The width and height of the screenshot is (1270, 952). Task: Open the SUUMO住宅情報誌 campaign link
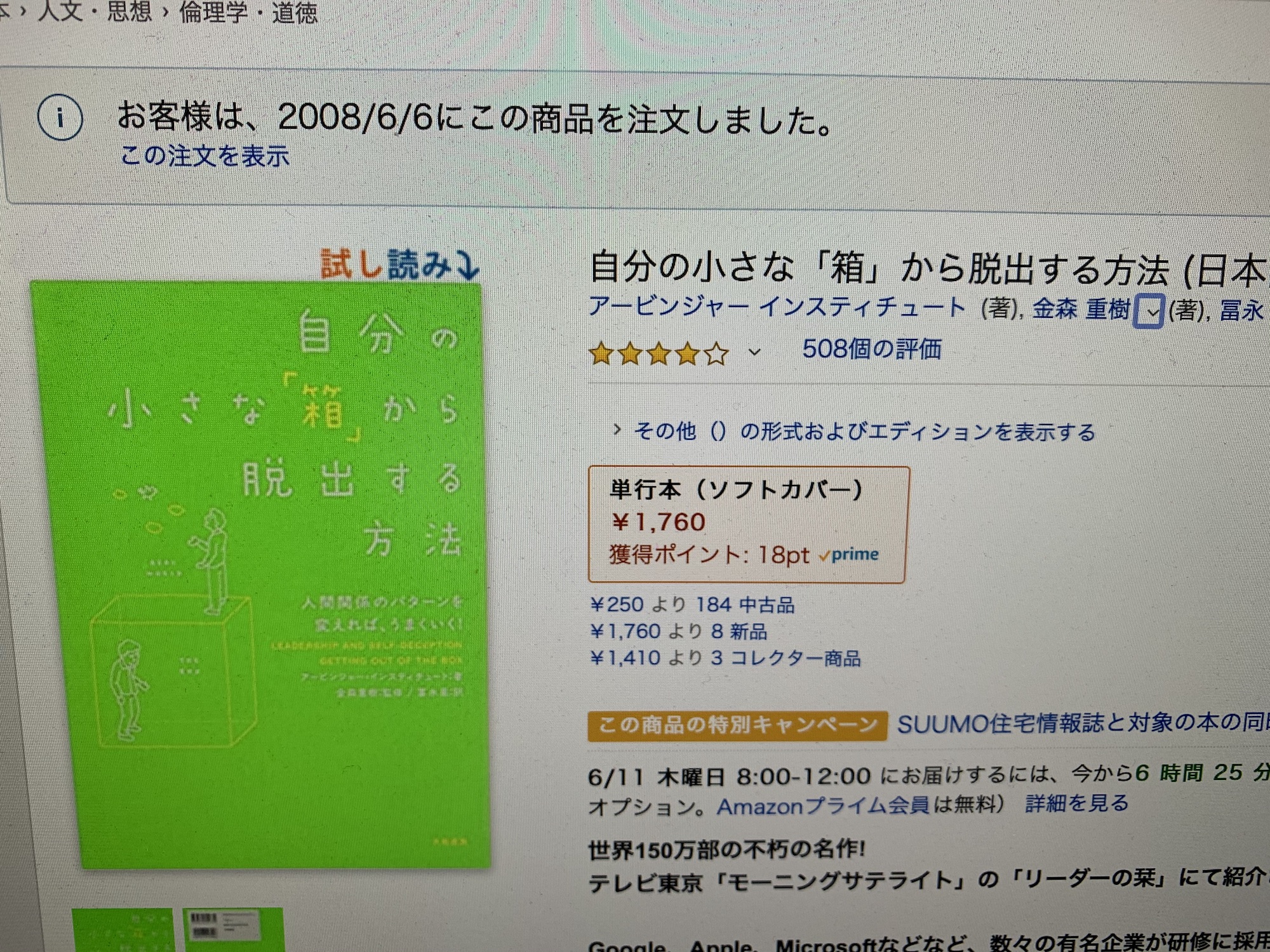pos(1083,723)
